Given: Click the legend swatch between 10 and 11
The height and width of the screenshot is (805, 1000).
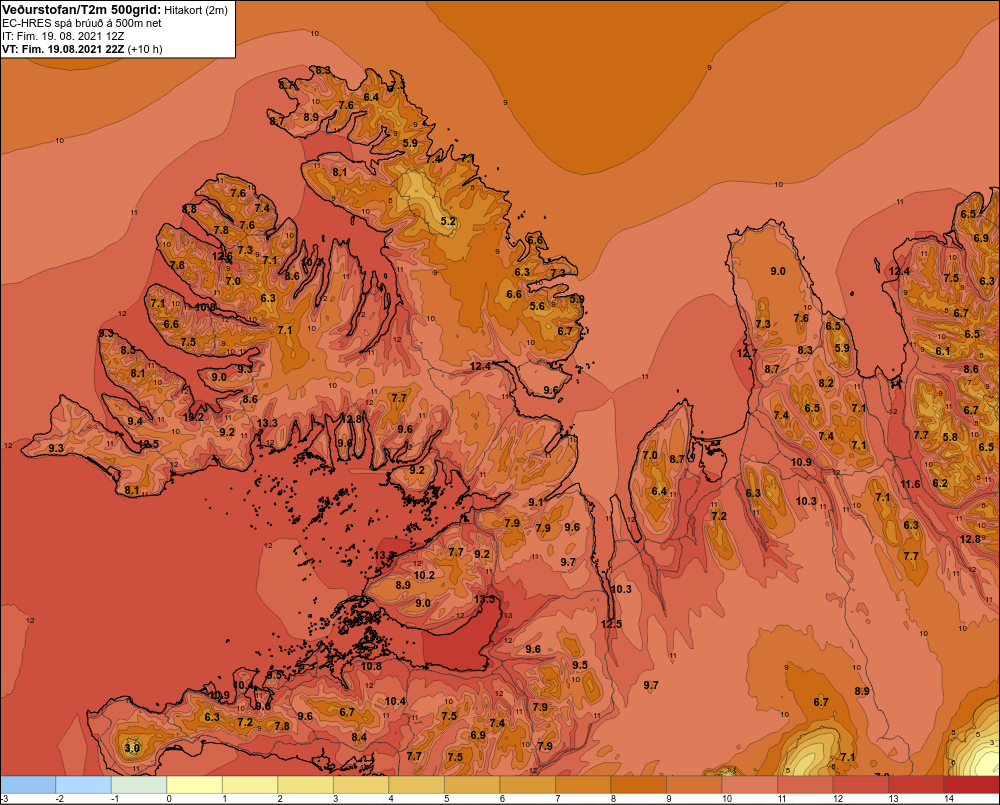Looking at the screenshot, I should (749, 784).
